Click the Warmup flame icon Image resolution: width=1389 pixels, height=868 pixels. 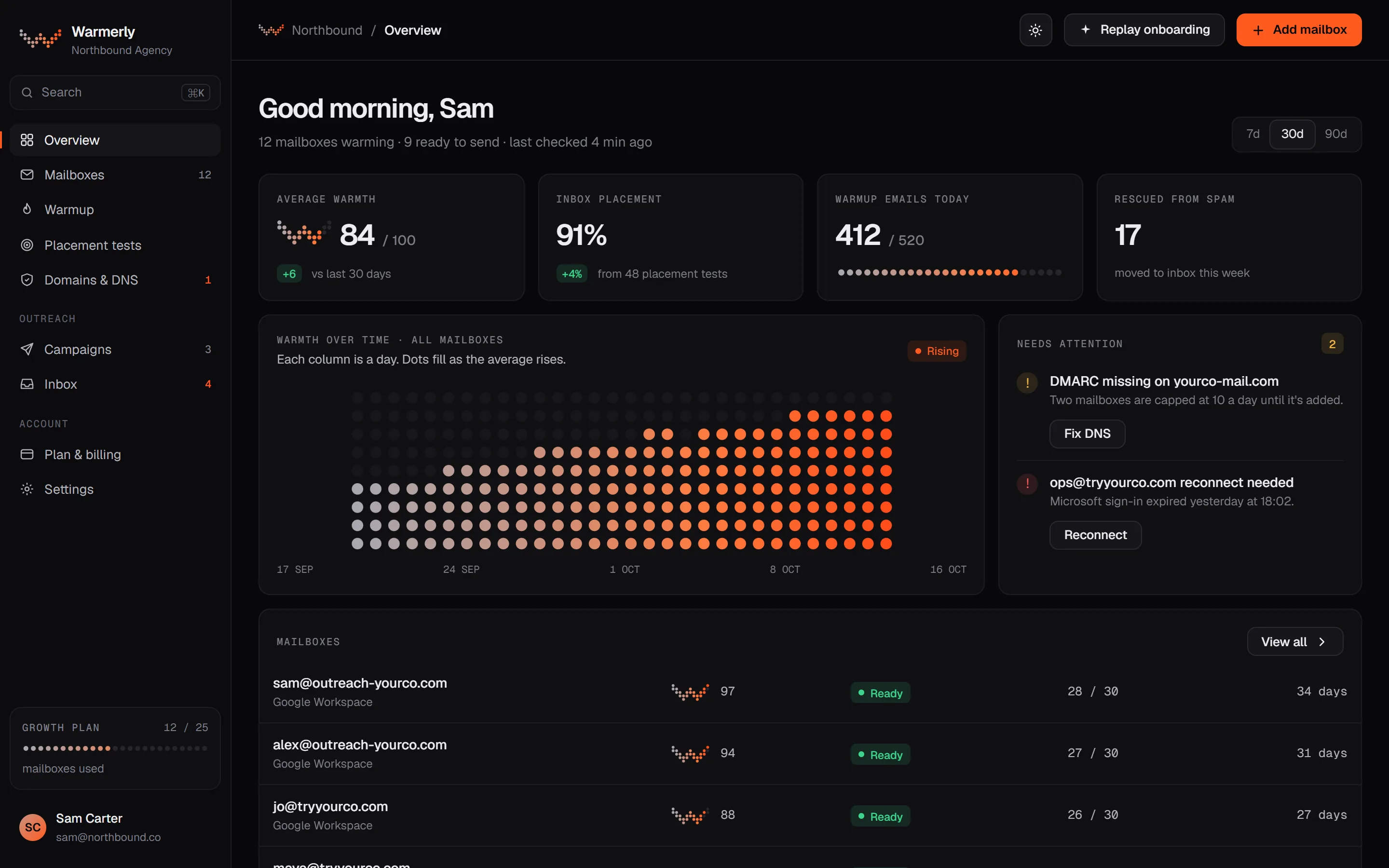tap(27, 209)
